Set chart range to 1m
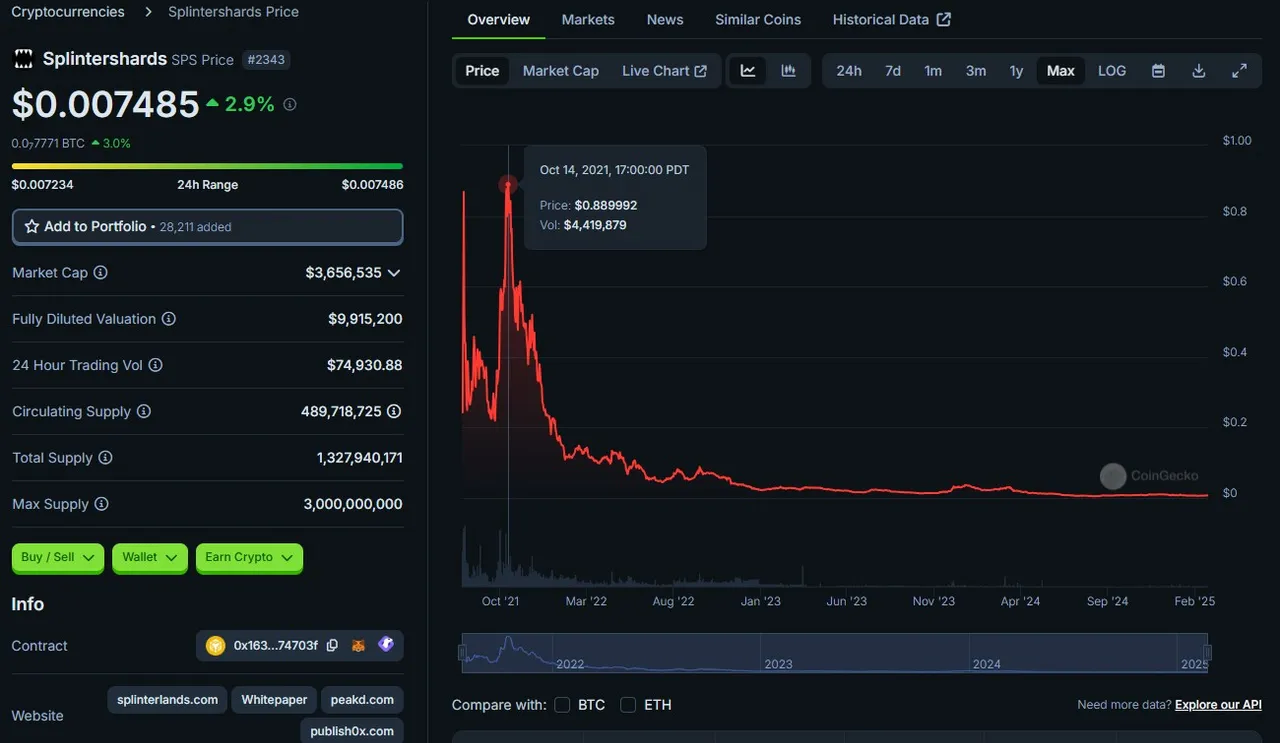Screen dimensions: 1280x743 [x=933, y=71]
